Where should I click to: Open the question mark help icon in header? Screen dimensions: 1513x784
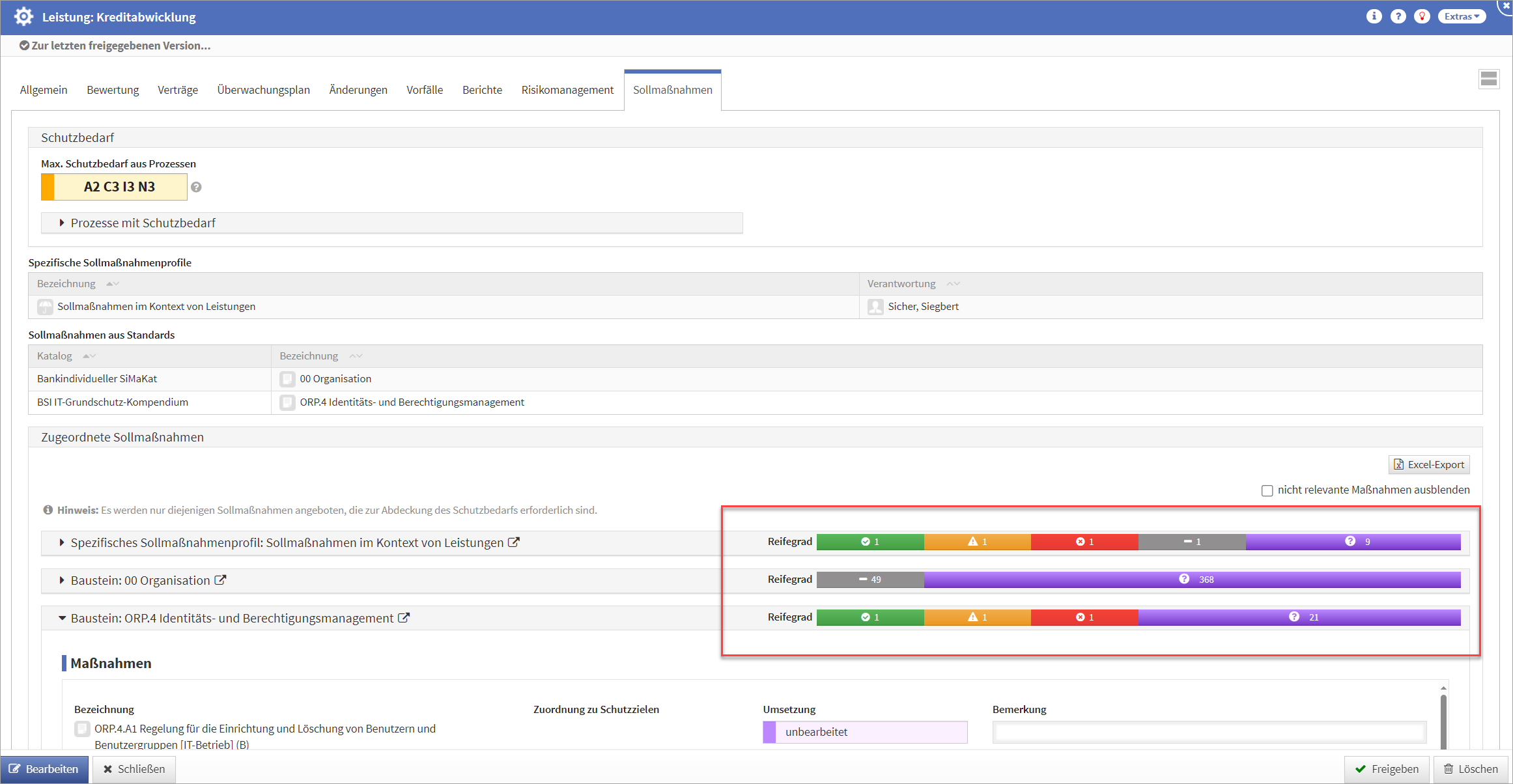pos(1398,16)
